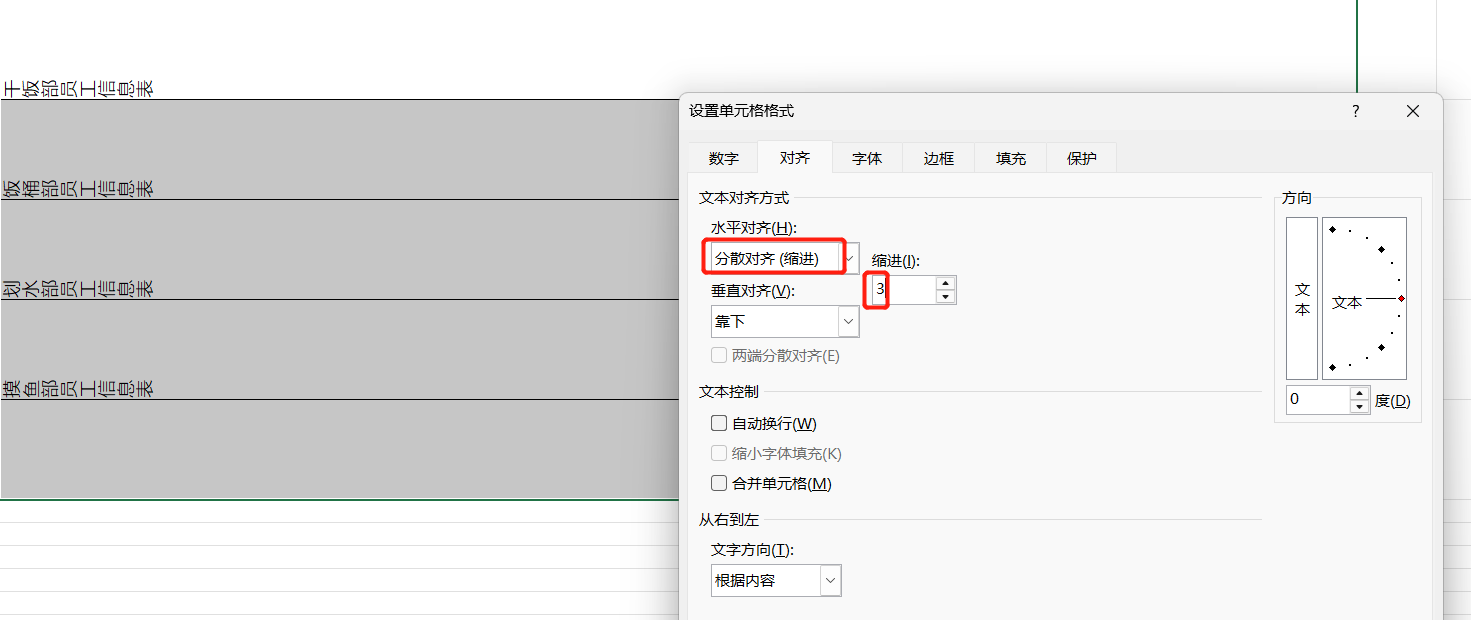The width and height of the screenshot is (1471, 620).
Task: Open the 垂直对齐 dropdown list
Action: tap(849, 322)
